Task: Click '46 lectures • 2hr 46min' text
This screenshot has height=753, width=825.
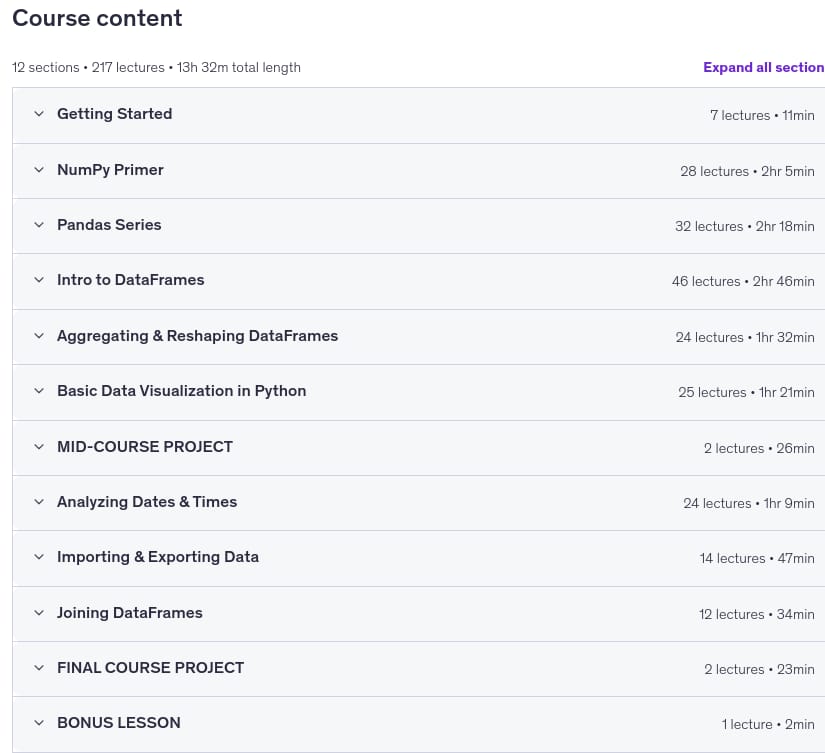Action: pos(743,282)
